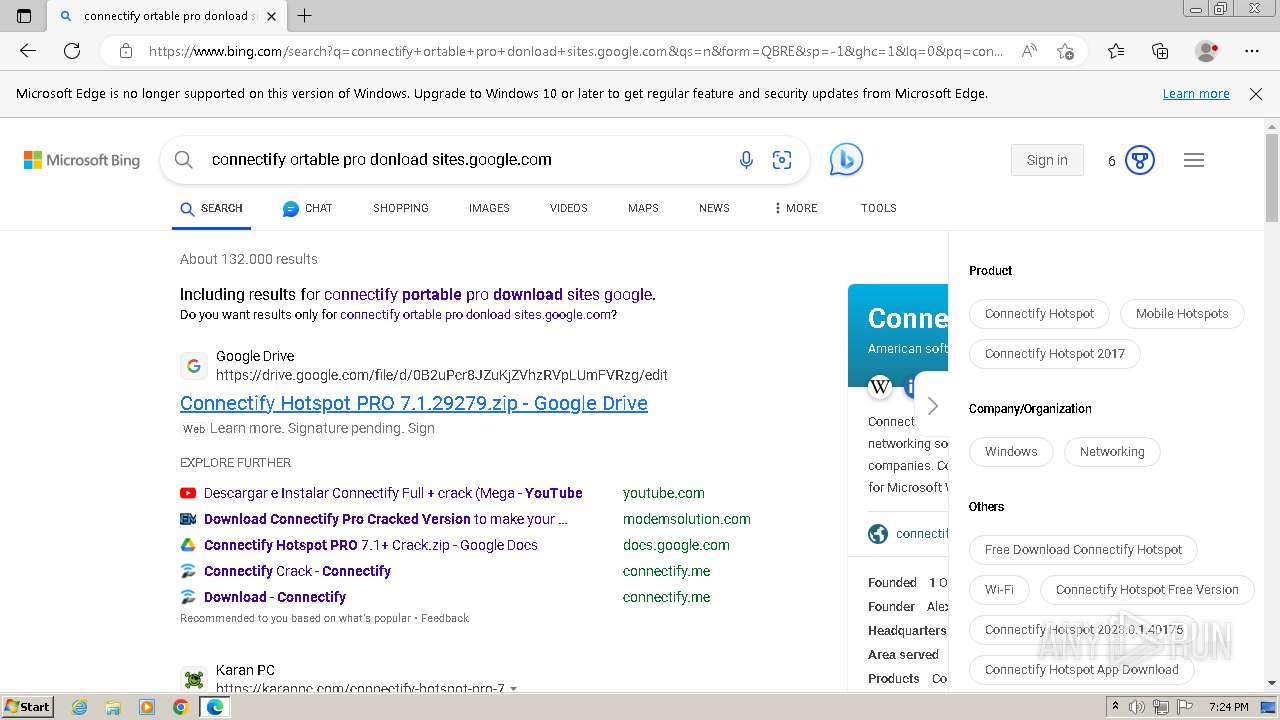Select Mobile Hotspots chip
The height and width of the screenshot is (720, 1280).
point(1182,314)
